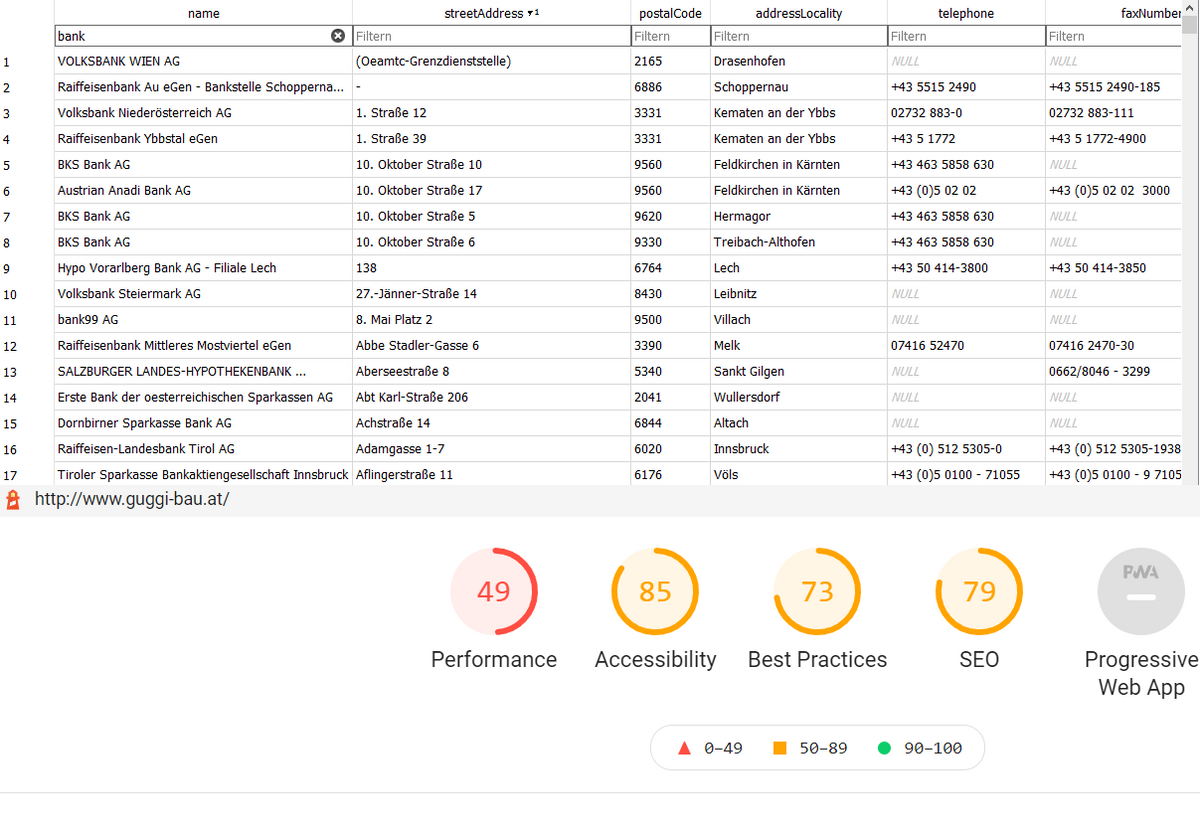Select the '27.-Jänner-Straße 14' cell
Viewport: 1200px width, 823px height.
pyautogui.click(x=491, y=294)
